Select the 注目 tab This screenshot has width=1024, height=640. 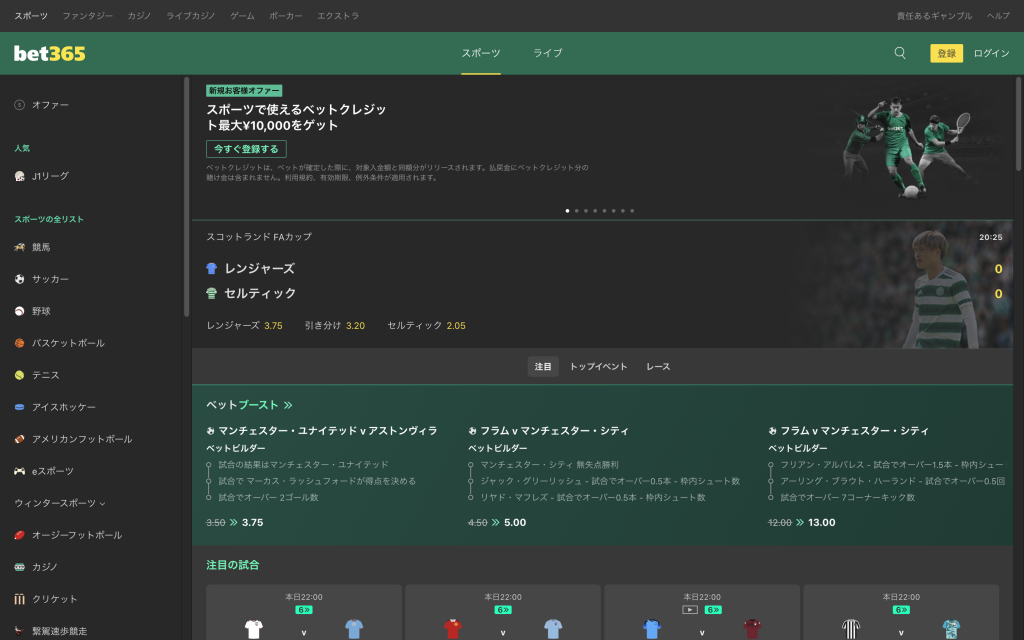(x=543, y=366)
